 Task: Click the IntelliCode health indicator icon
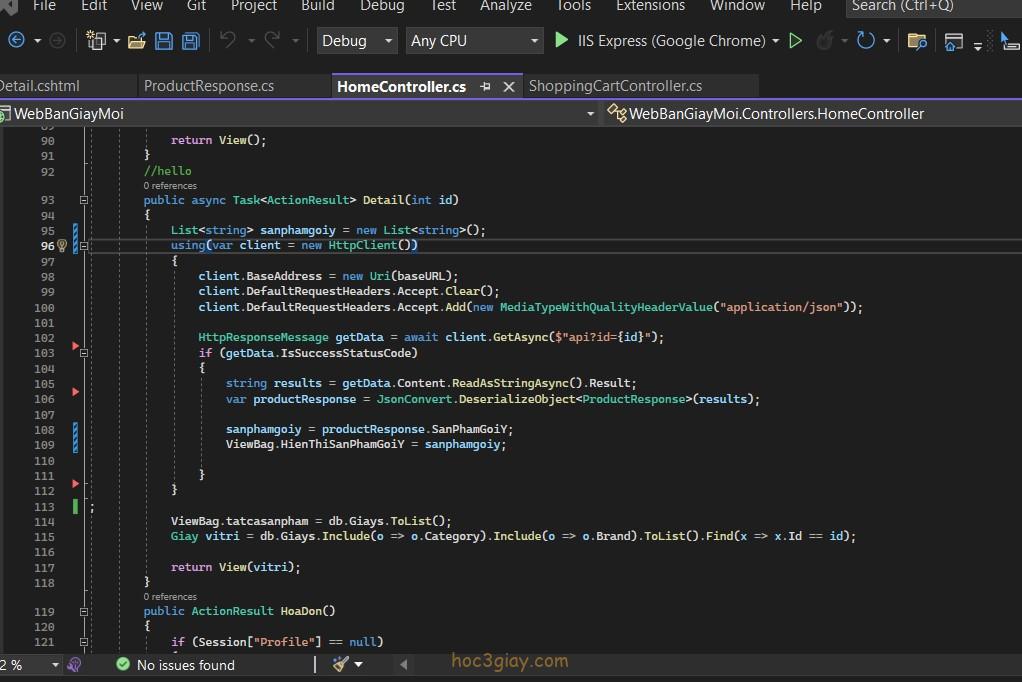pos(74,664)
